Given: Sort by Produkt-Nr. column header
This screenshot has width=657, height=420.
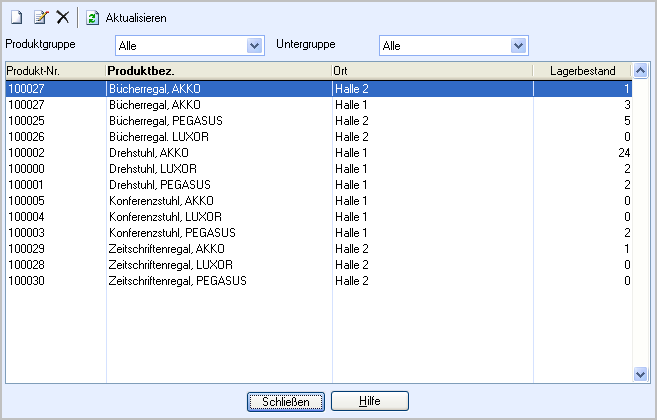Looking at the screenshot, I should [x=56, y=71].
